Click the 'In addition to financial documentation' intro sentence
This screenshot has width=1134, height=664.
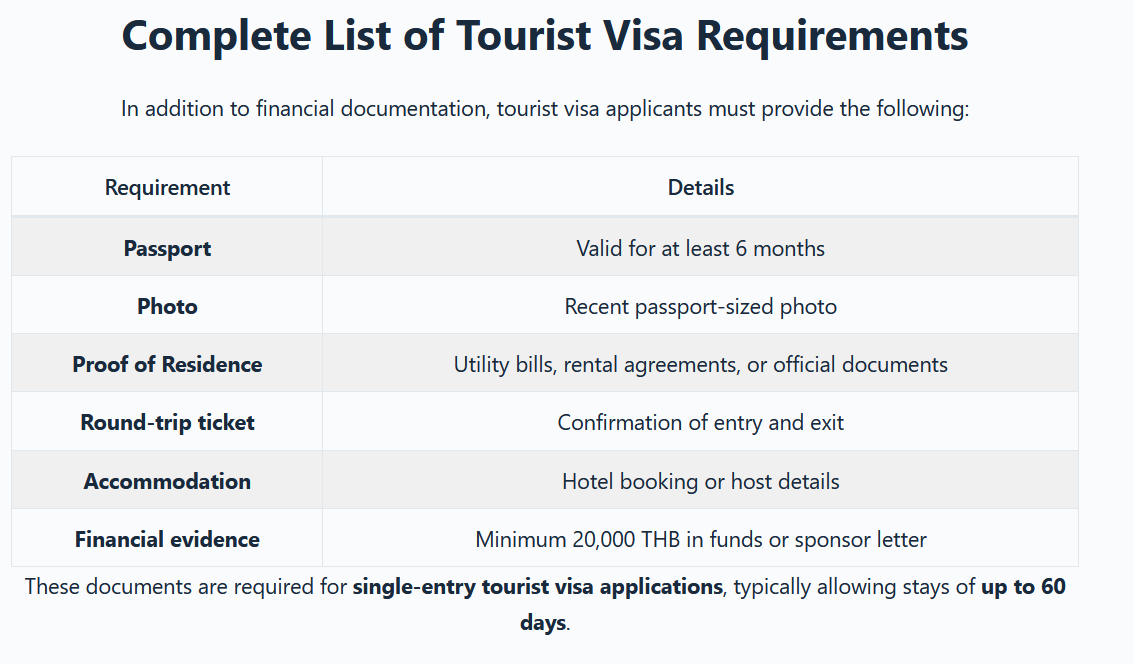(x=545, y=108)
